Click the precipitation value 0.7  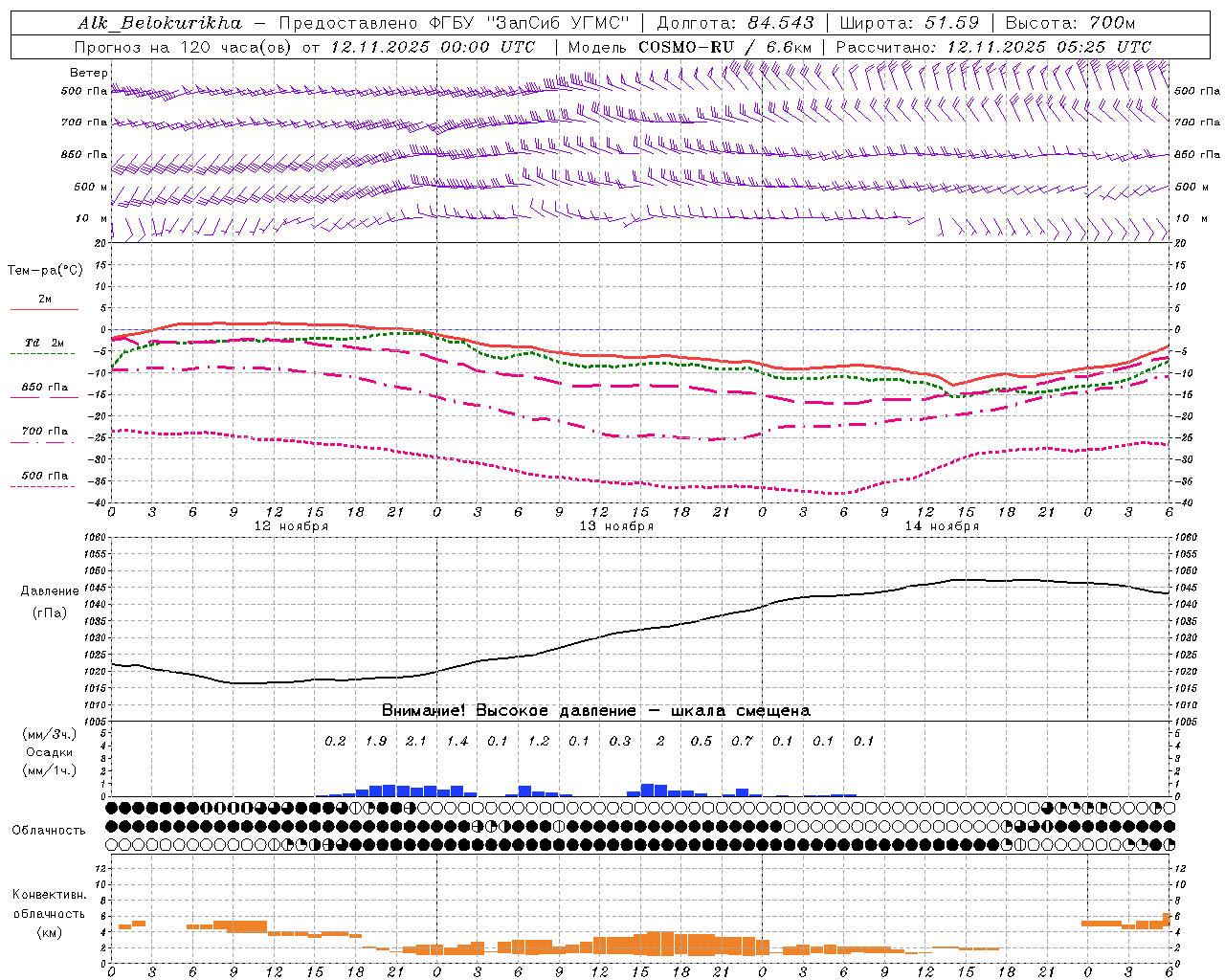[x=742, y=741]
